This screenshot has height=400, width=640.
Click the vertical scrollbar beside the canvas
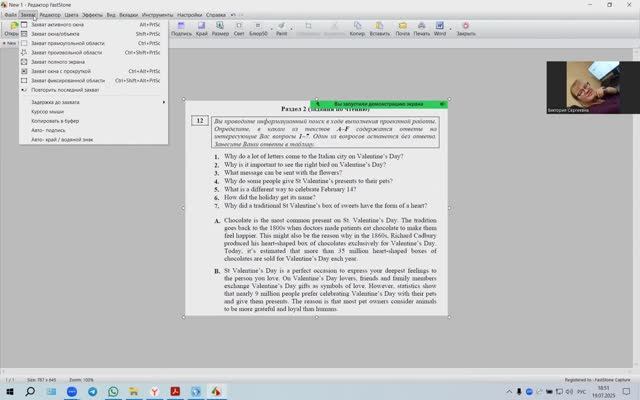[x=636, y=208]
